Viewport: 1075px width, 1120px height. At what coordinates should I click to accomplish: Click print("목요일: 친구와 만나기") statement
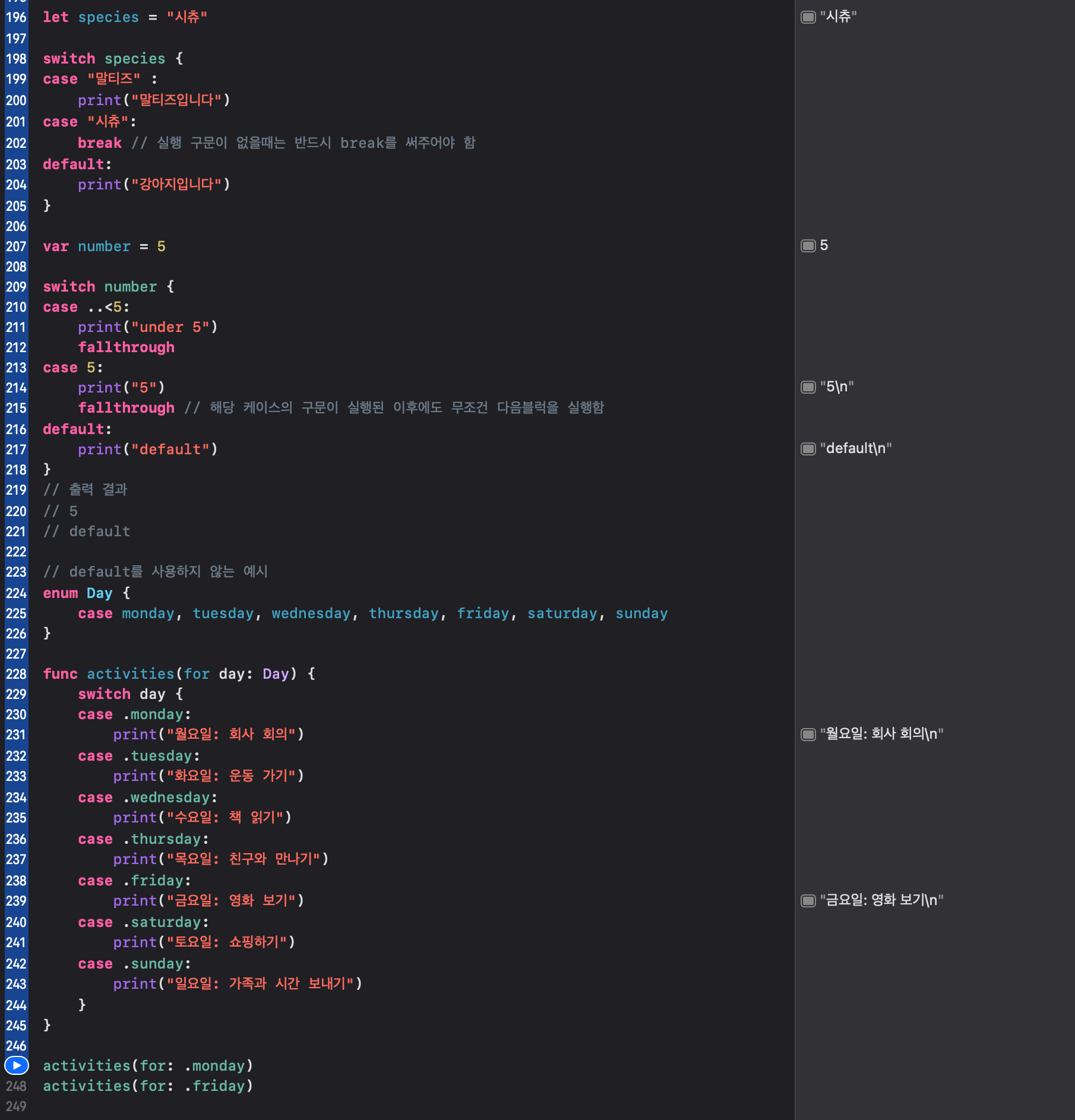pyautogui.click(x=221, y=859)
